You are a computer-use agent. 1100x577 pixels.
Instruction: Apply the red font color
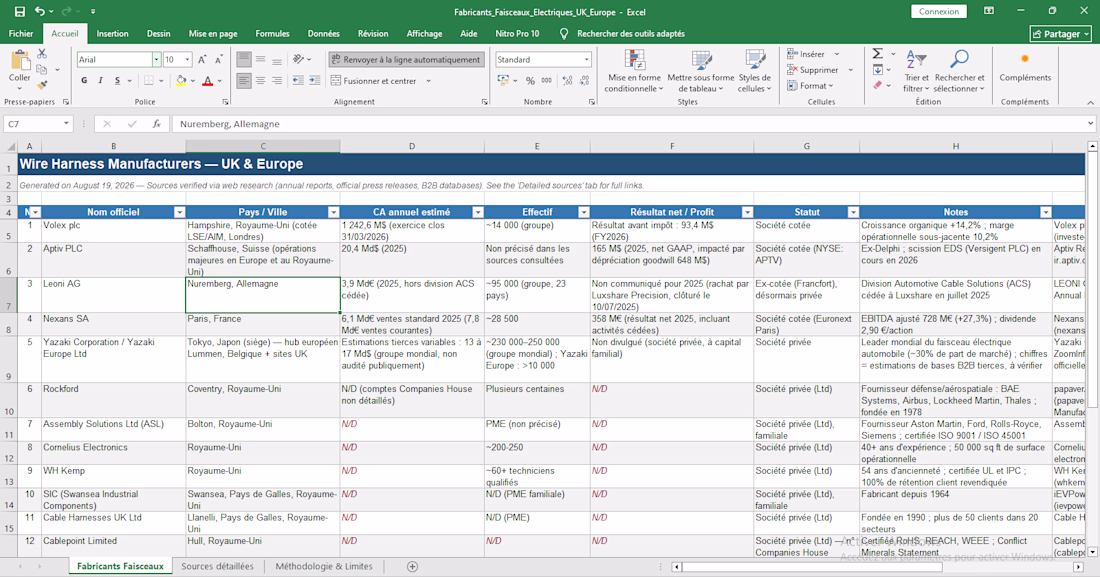point(208,81)
